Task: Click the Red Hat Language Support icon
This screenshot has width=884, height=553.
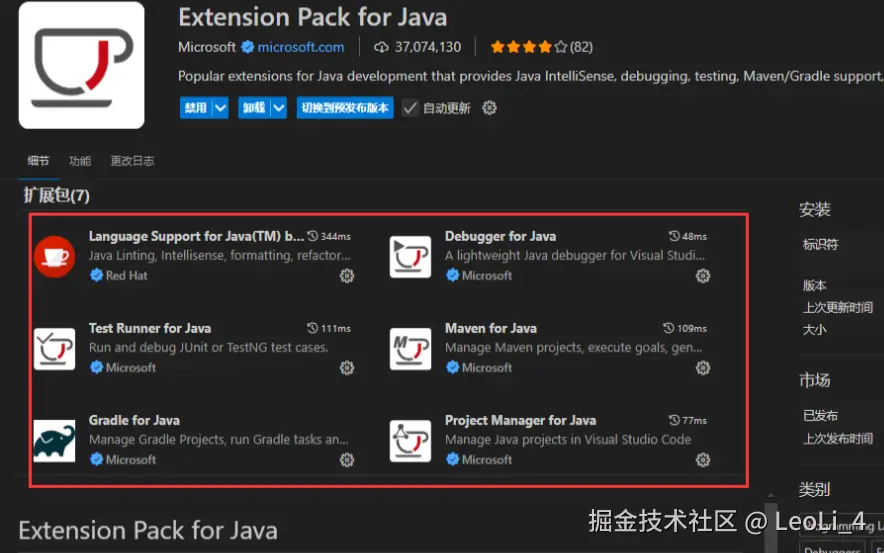Action: pos(54,257)
